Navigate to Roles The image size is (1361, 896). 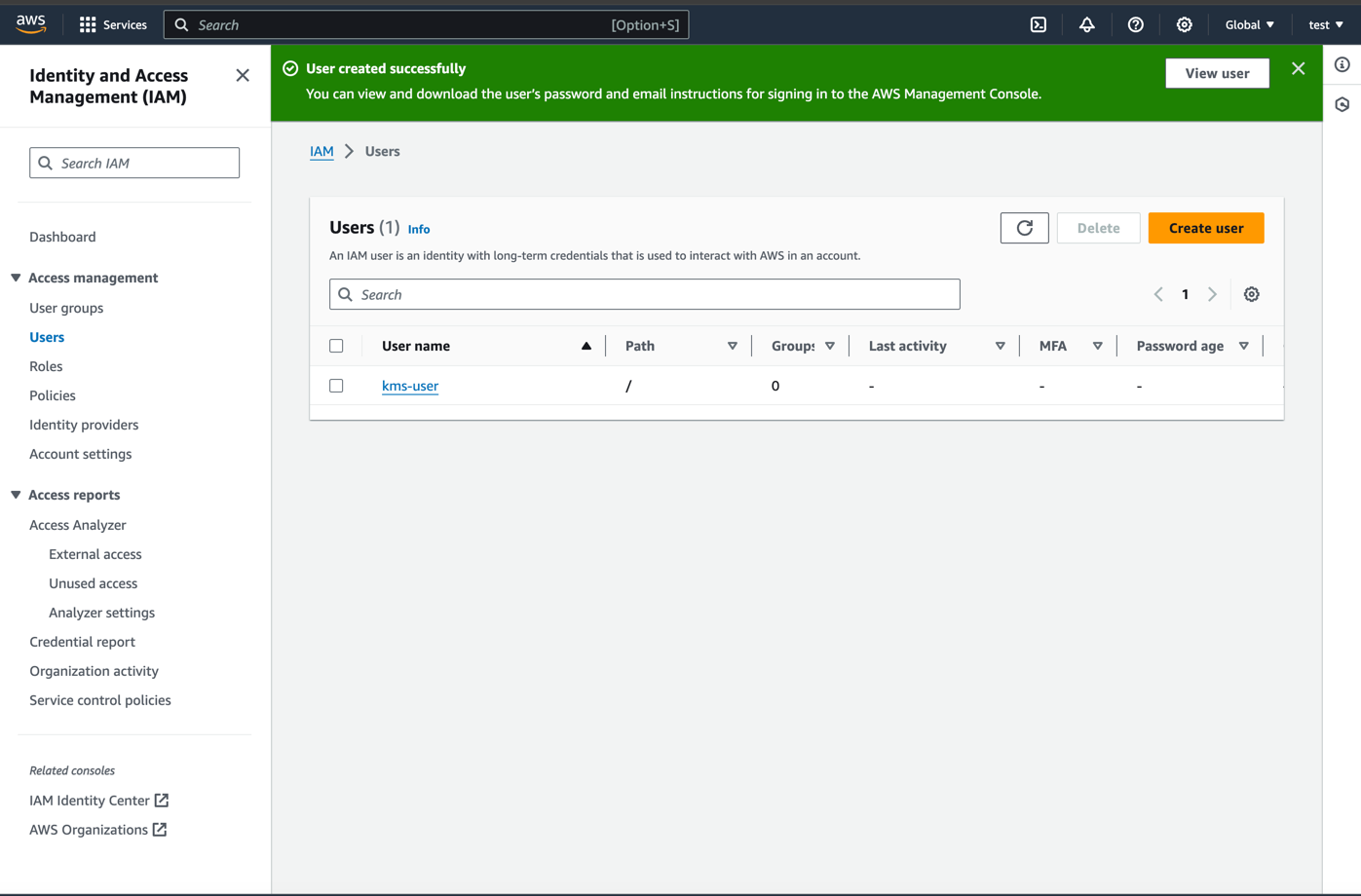(x=46, y=366)
